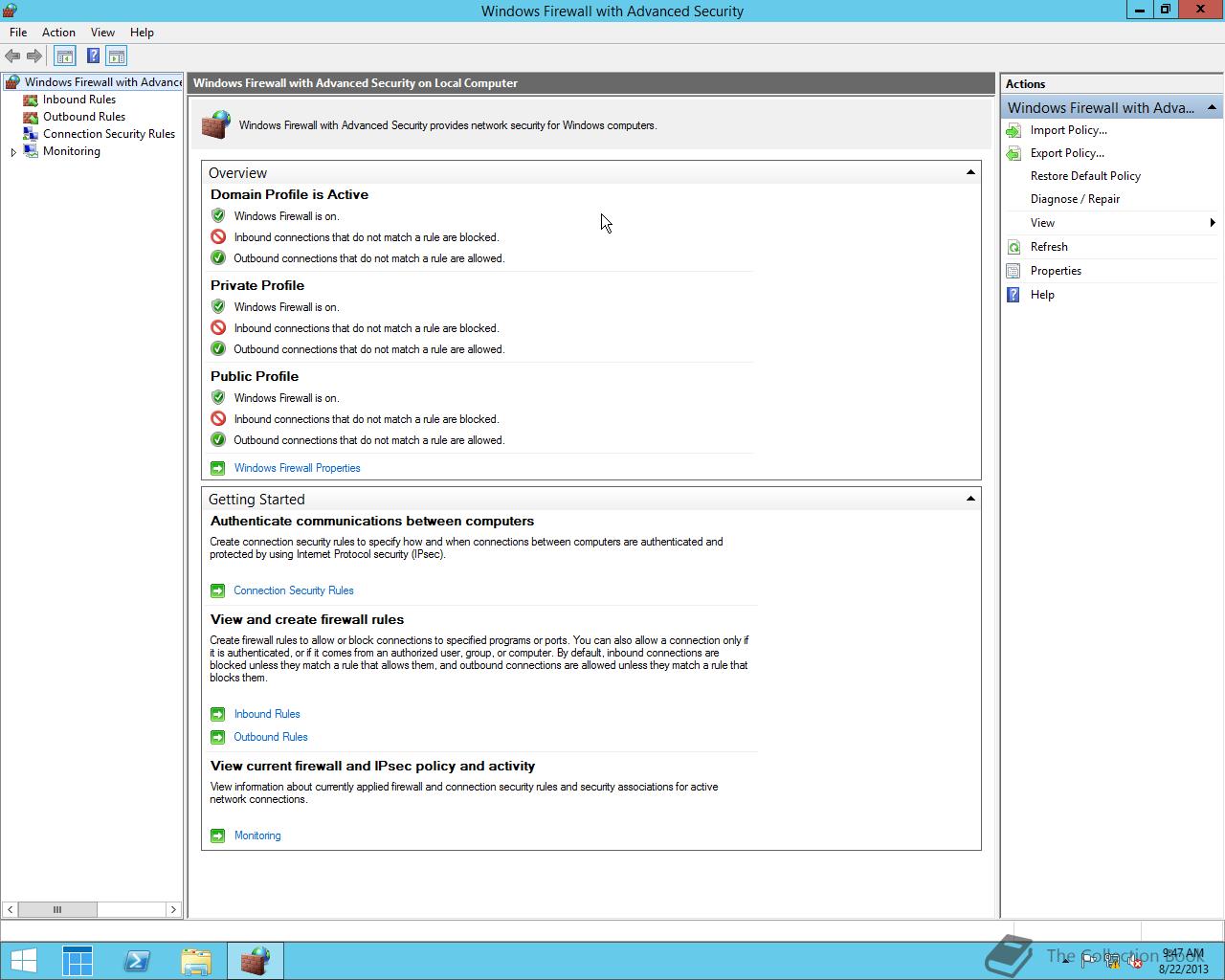The width and height of the screenshot is (1225, 980).
Task: Collapse the Windows Firewall actions group
Action: pyautogui.click(x=1212, y=107)
